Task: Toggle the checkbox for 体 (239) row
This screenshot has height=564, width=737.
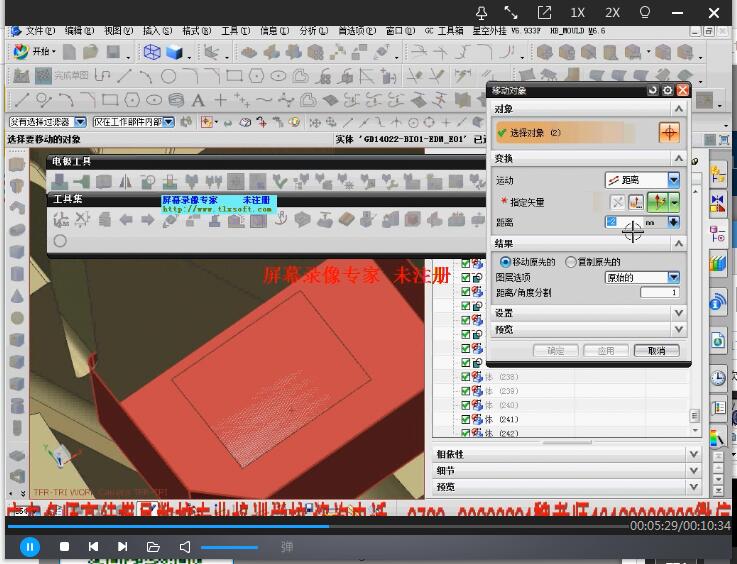Action: (465, 391)
